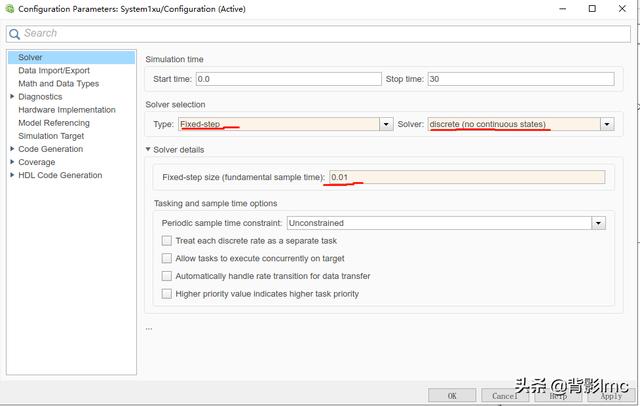640x406 pixels.
Task: Click the Help button
Action: coord(558,395)
